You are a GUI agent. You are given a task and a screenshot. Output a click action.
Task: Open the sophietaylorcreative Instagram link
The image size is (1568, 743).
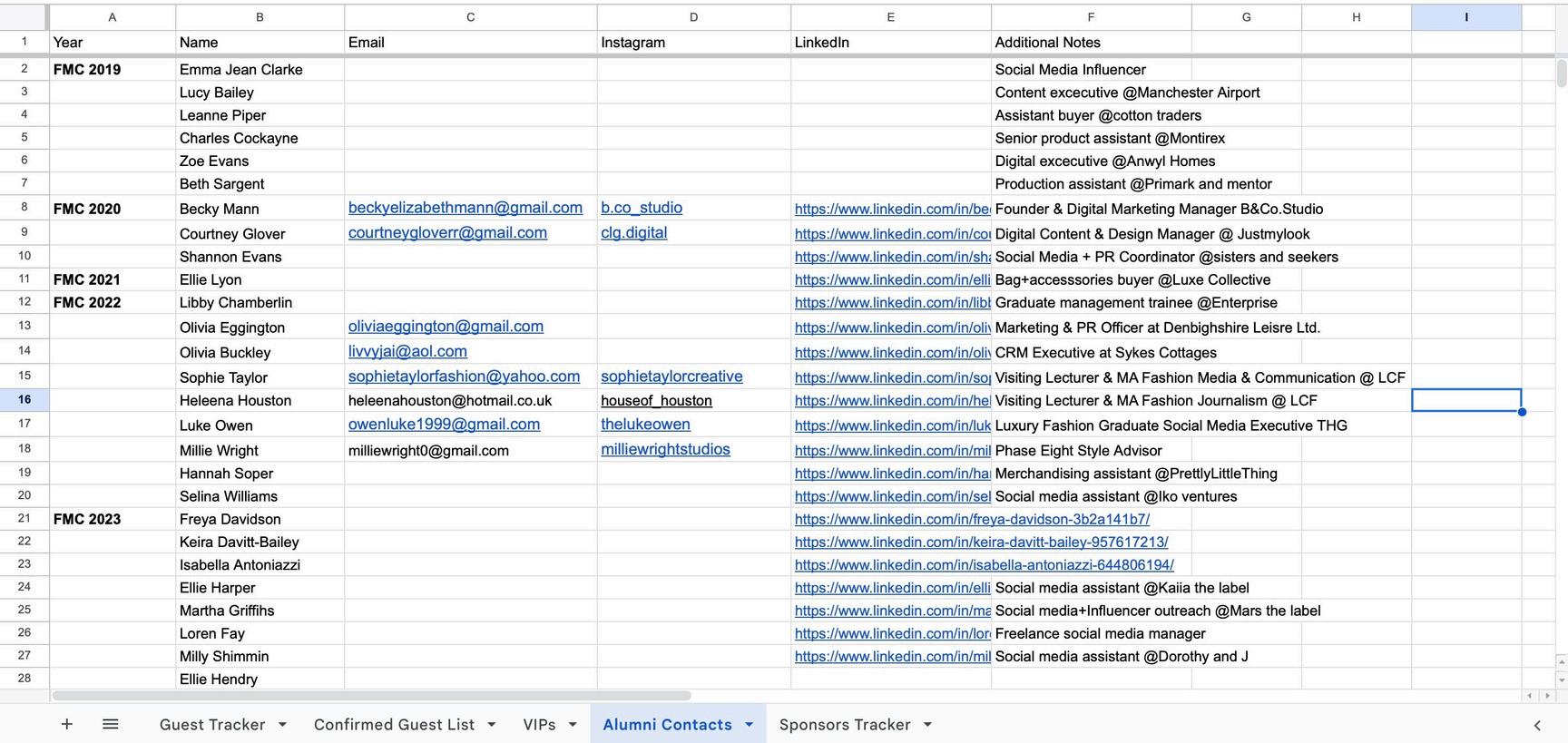[x=671, y=376]
